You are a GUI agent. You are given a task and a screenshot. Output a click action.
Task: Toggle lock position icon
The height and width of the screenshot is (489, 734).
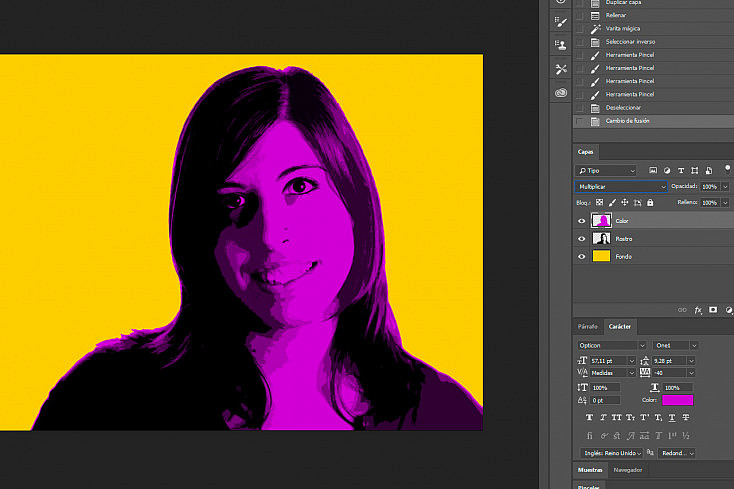(625, 203)
